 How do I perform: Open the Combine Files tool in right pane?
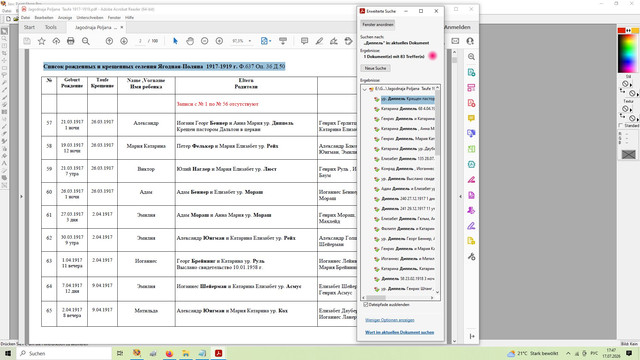tap(471, 133)
